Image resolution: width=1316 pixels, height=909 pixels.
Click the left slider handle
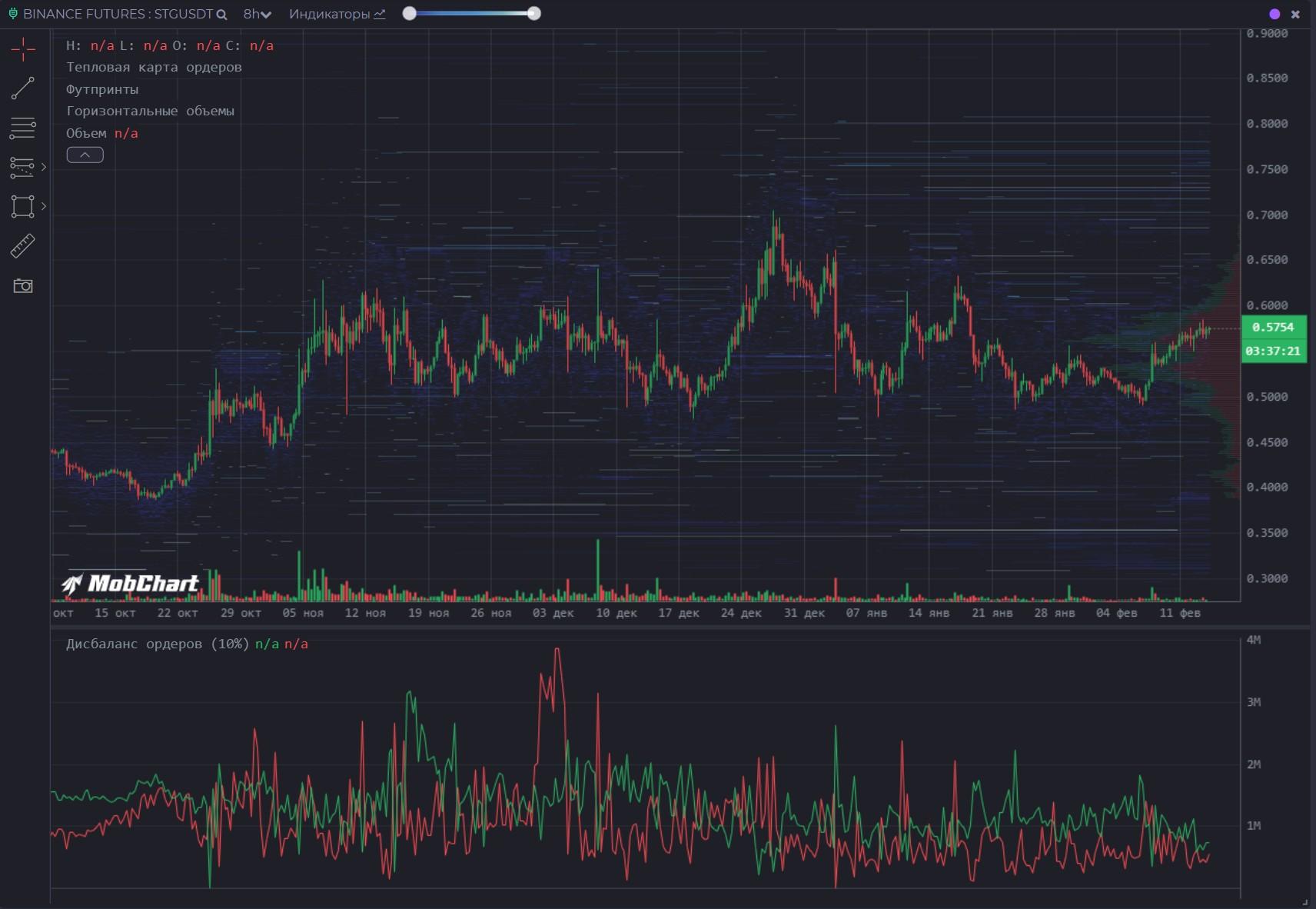coord(410,13)
